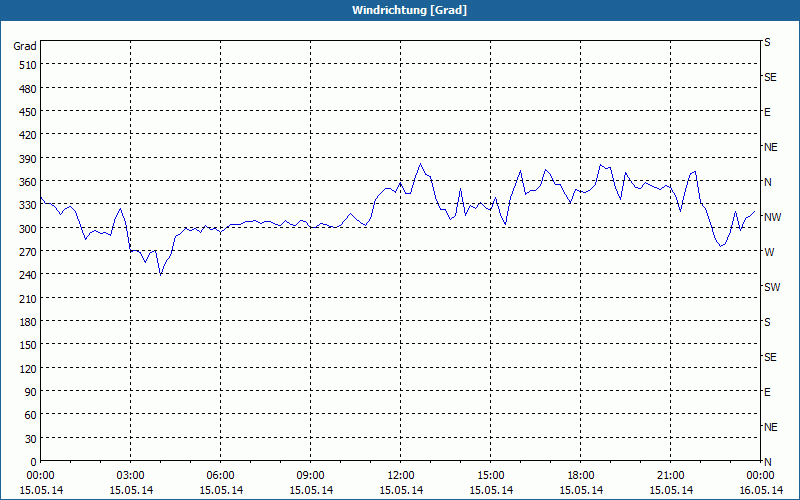The height and width of the screenshot is (500, 800).
Task: Click compass label N at 360 gridline
Action: point(767,182)
